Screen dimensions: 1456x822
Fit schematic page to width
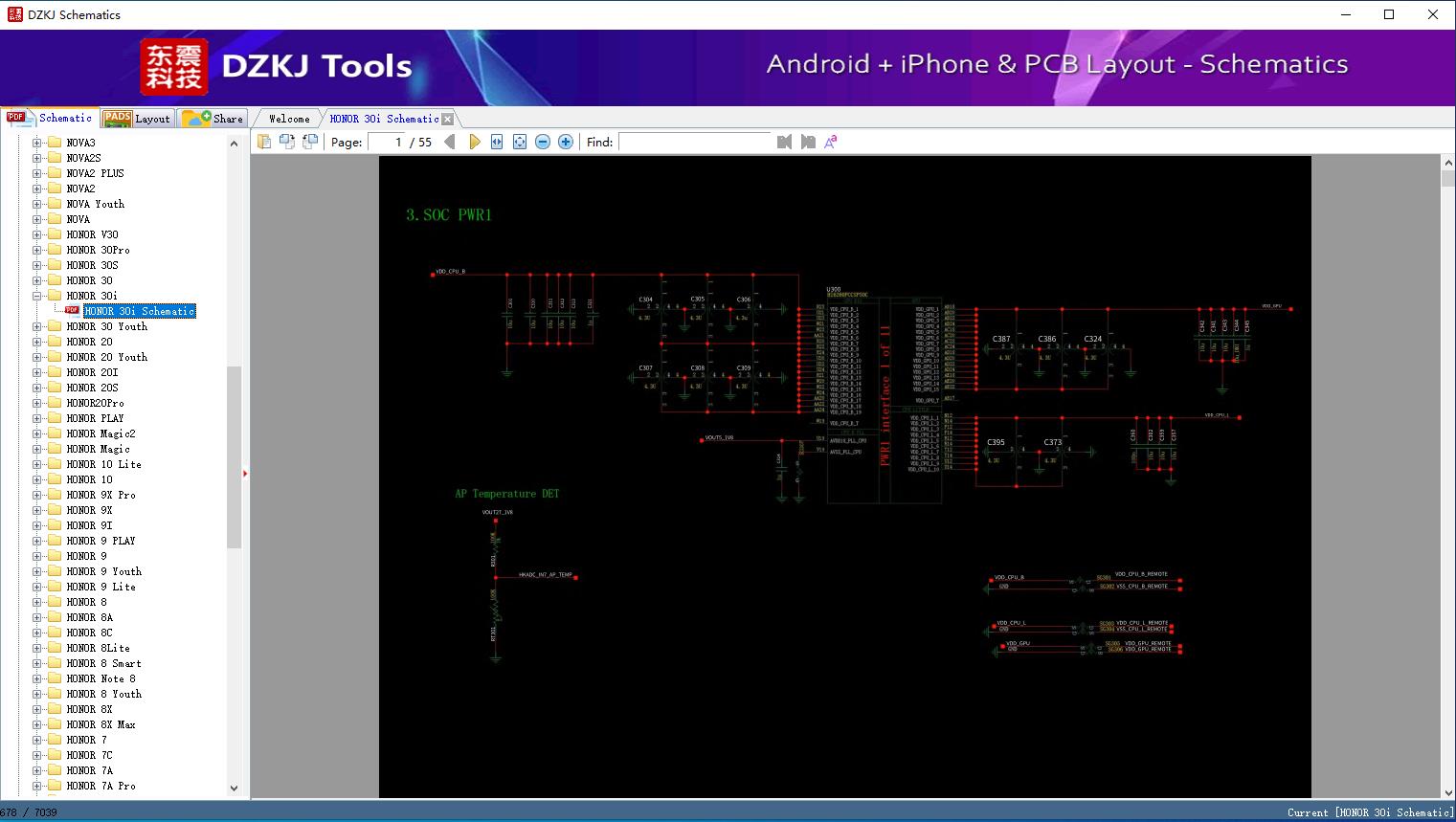(497, 142)
